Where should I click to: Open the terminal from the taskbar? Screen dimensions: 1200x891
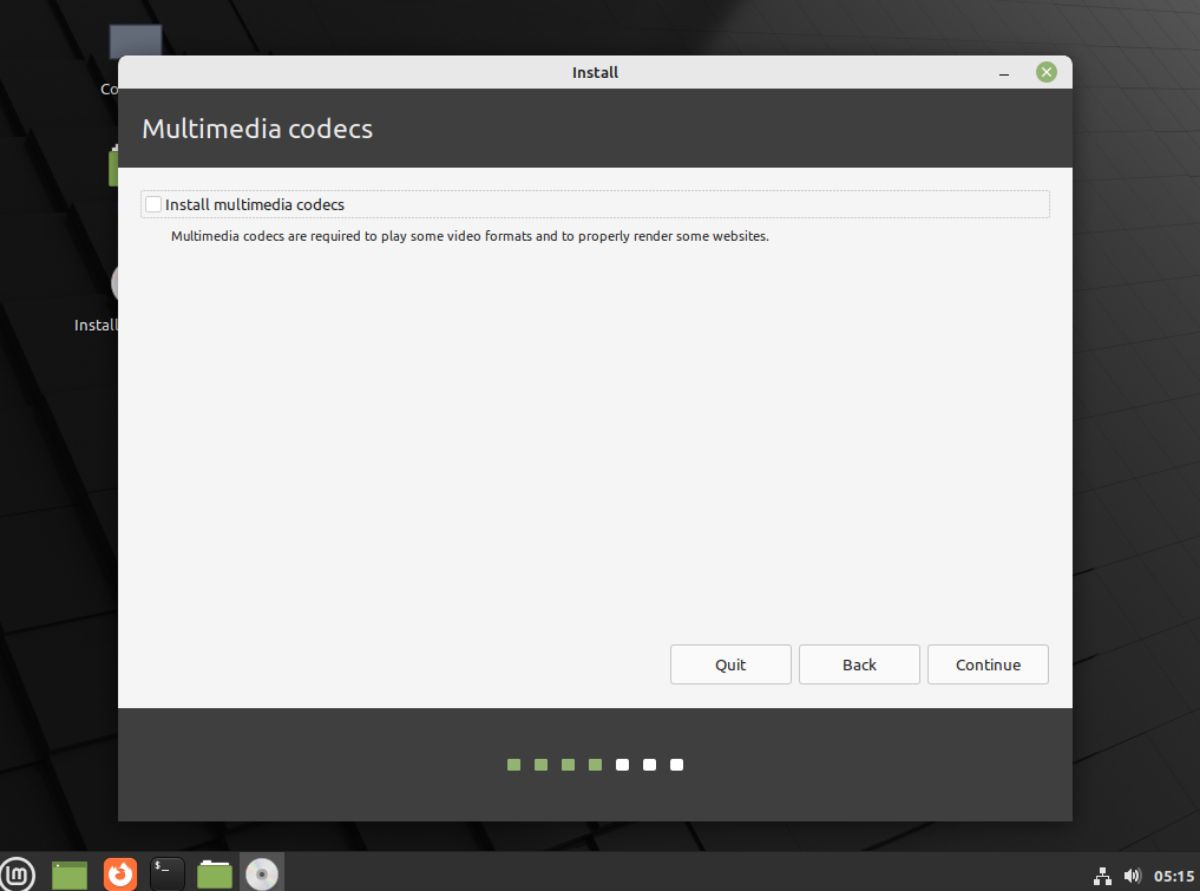166,872
